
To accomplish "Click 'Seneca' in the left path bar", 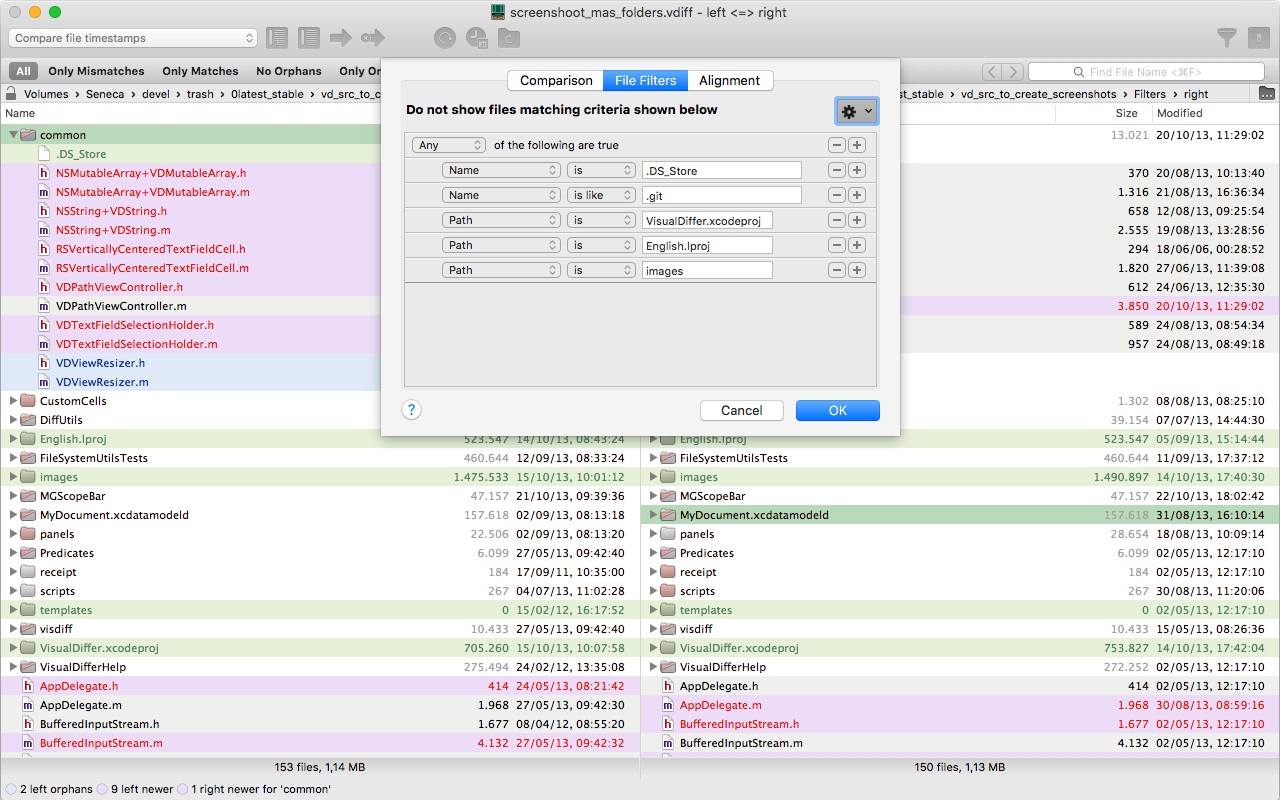I will [105, 94].
